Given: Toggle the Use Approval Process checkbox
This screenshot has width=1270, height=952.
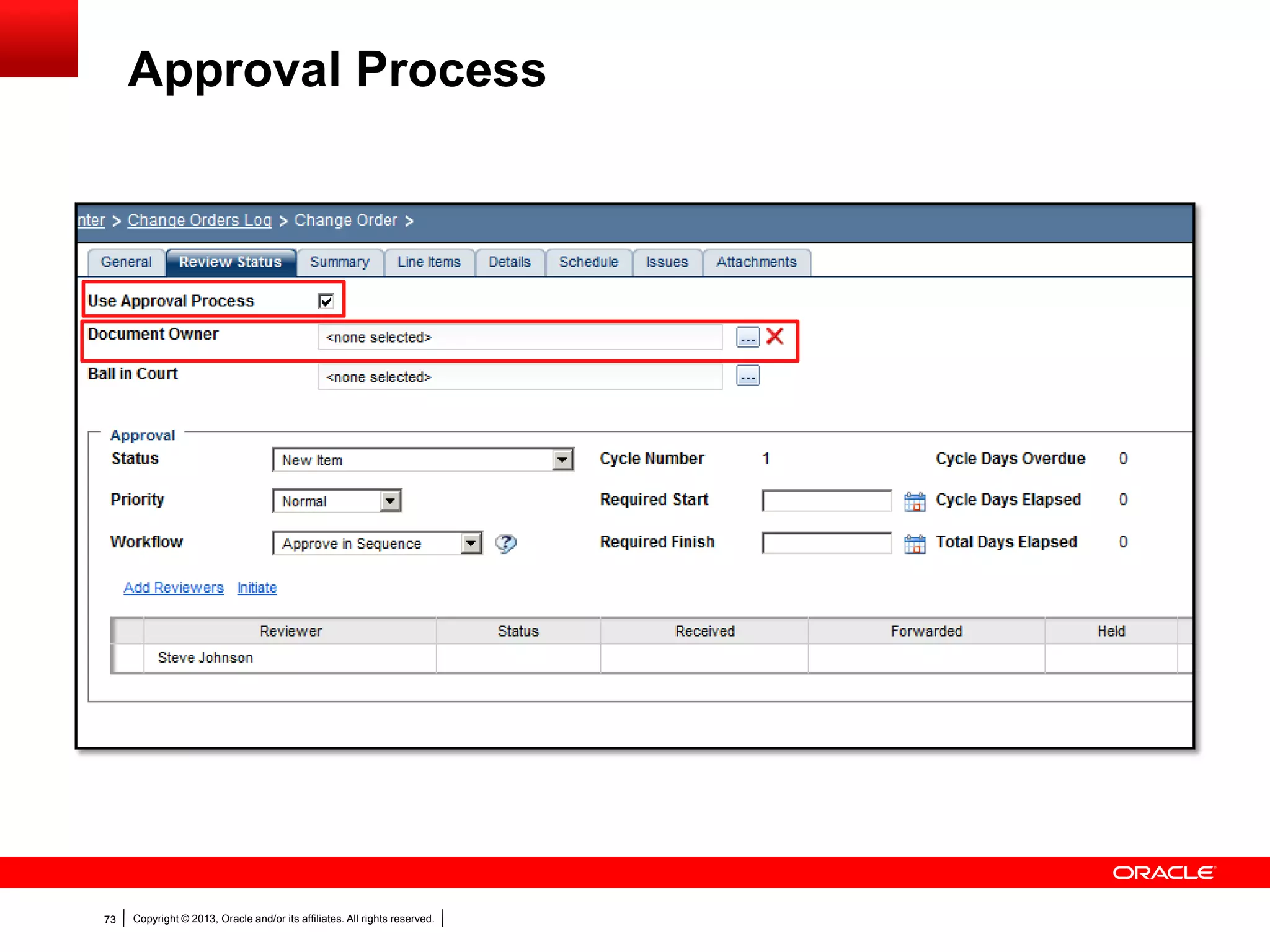Looking at the screenshot, I should pos(326,301).
